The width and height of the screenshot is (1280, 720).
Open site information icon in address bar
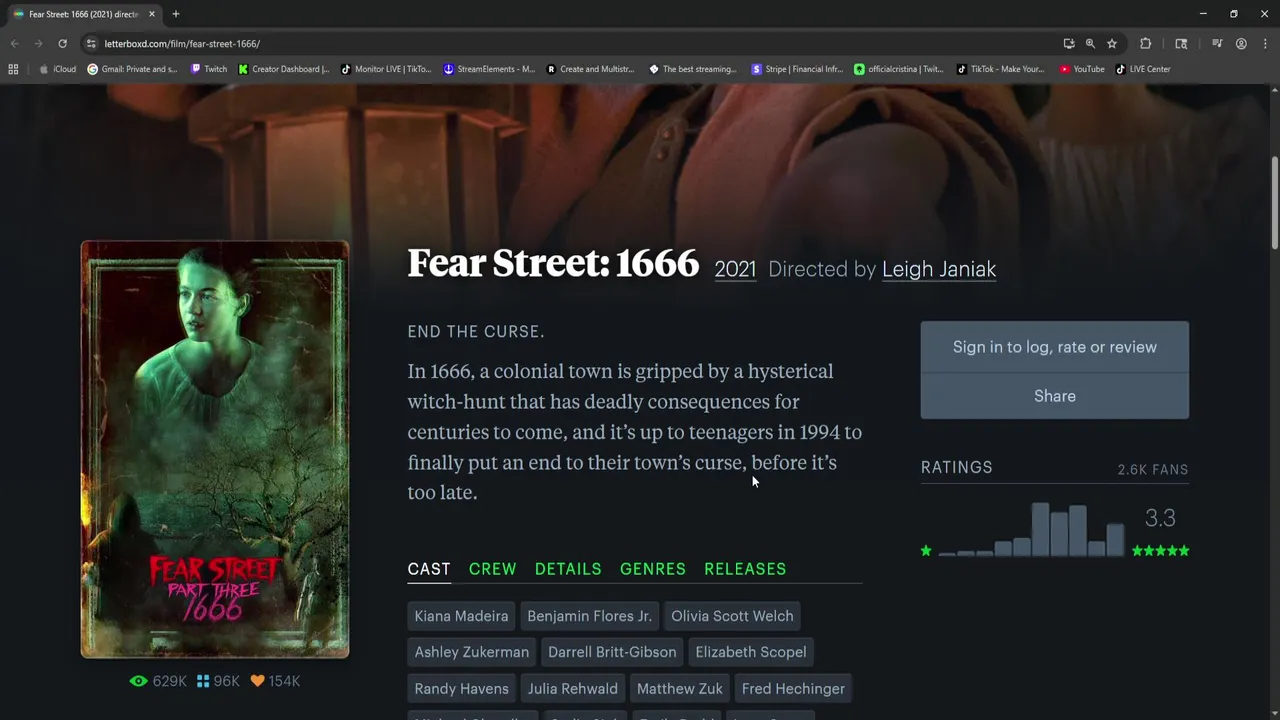coord(91,44)
